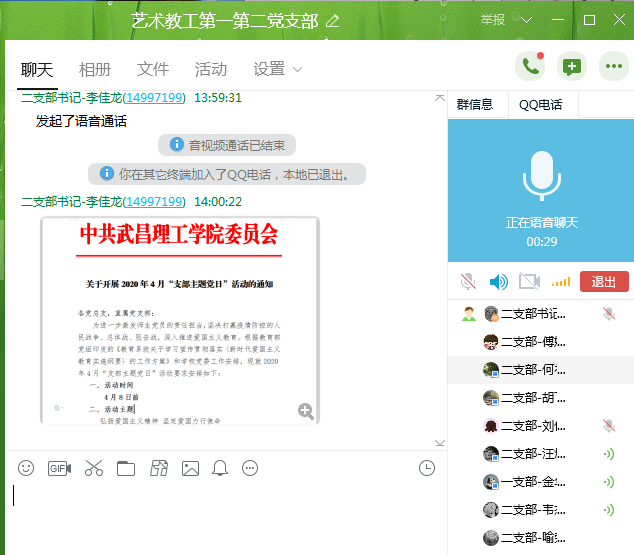The height and width of the screenshot is (555, 634).
Task: Select member 二支部-何 in call list
Action: tap(541, 370)
